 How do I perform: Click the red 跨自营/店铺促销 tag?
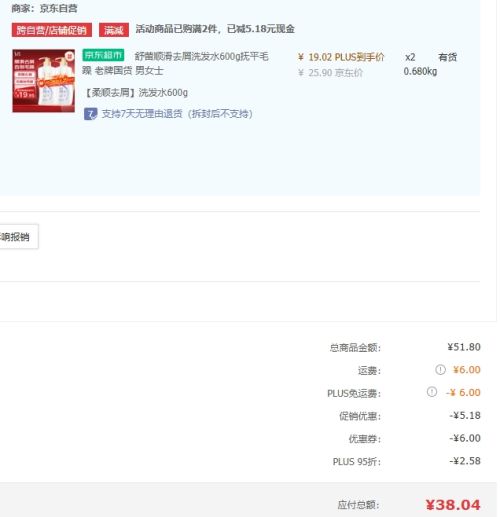pyautogui.click(x=52, y=30)
